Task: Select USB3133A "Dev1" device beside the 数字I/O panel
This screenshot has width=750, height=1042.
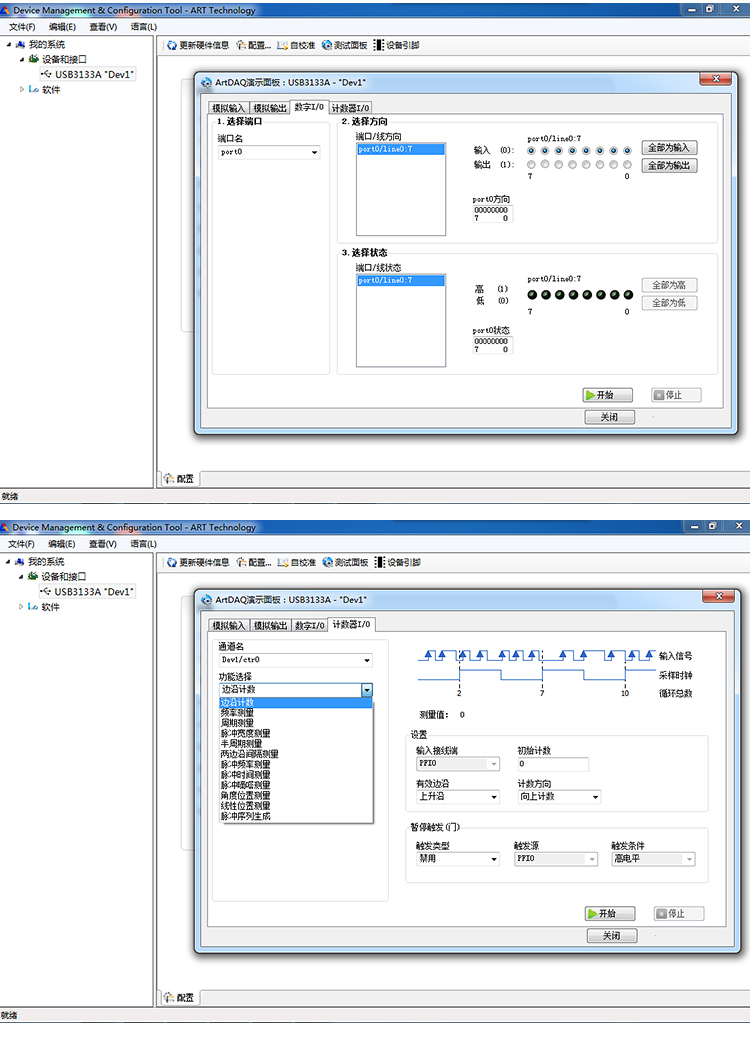Action: [93, 74]
